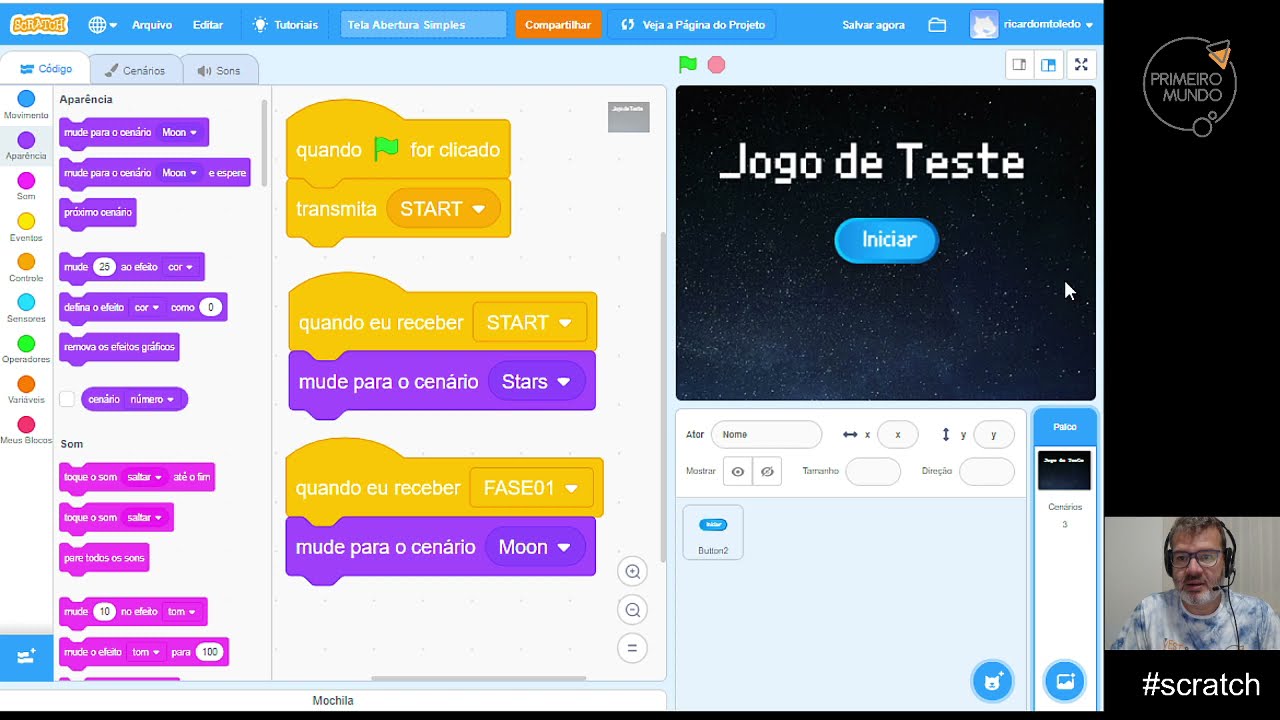Click the Tamanho size field

873,471
